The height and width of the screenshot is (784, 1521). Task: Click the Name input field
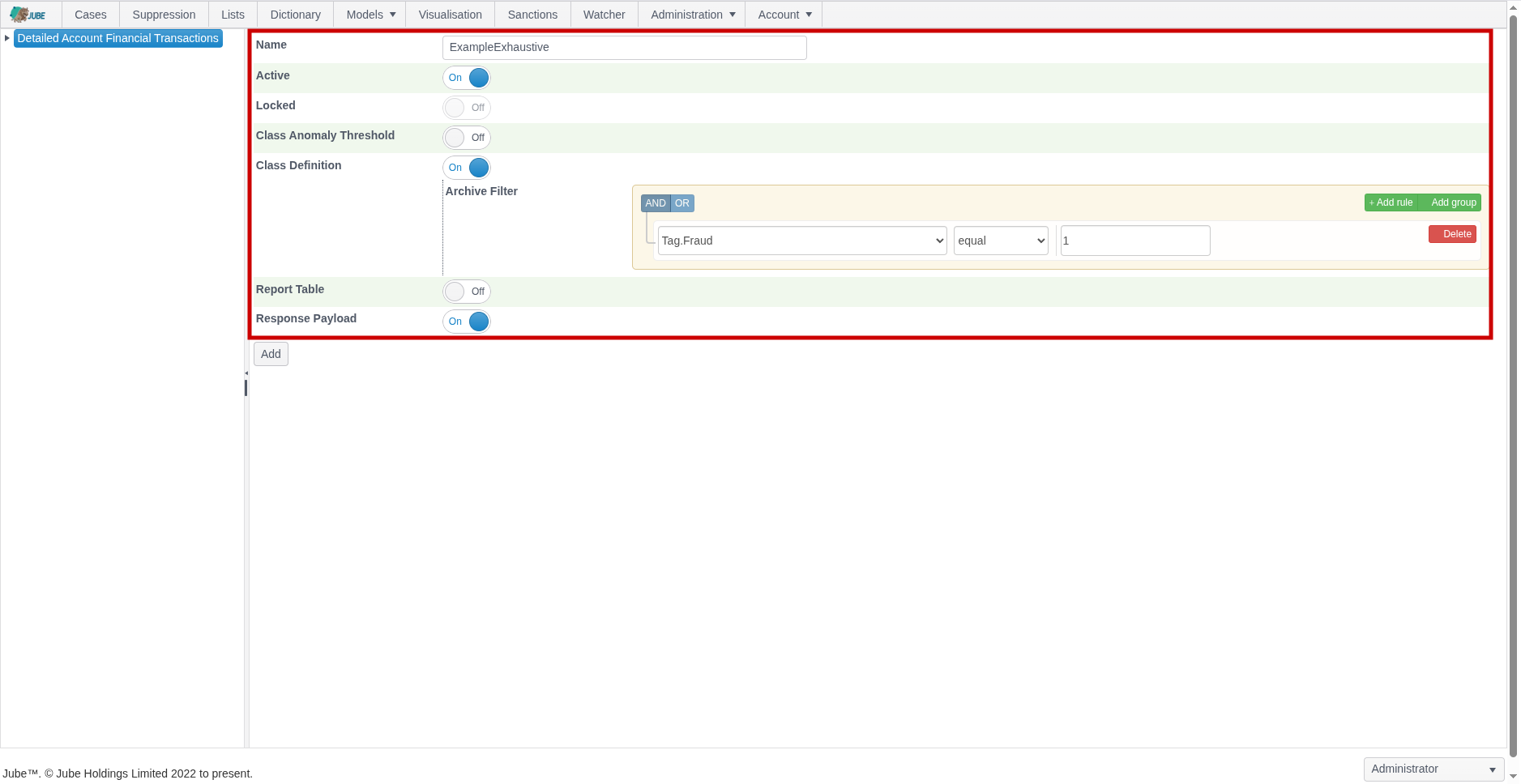[x=625, y=48]
